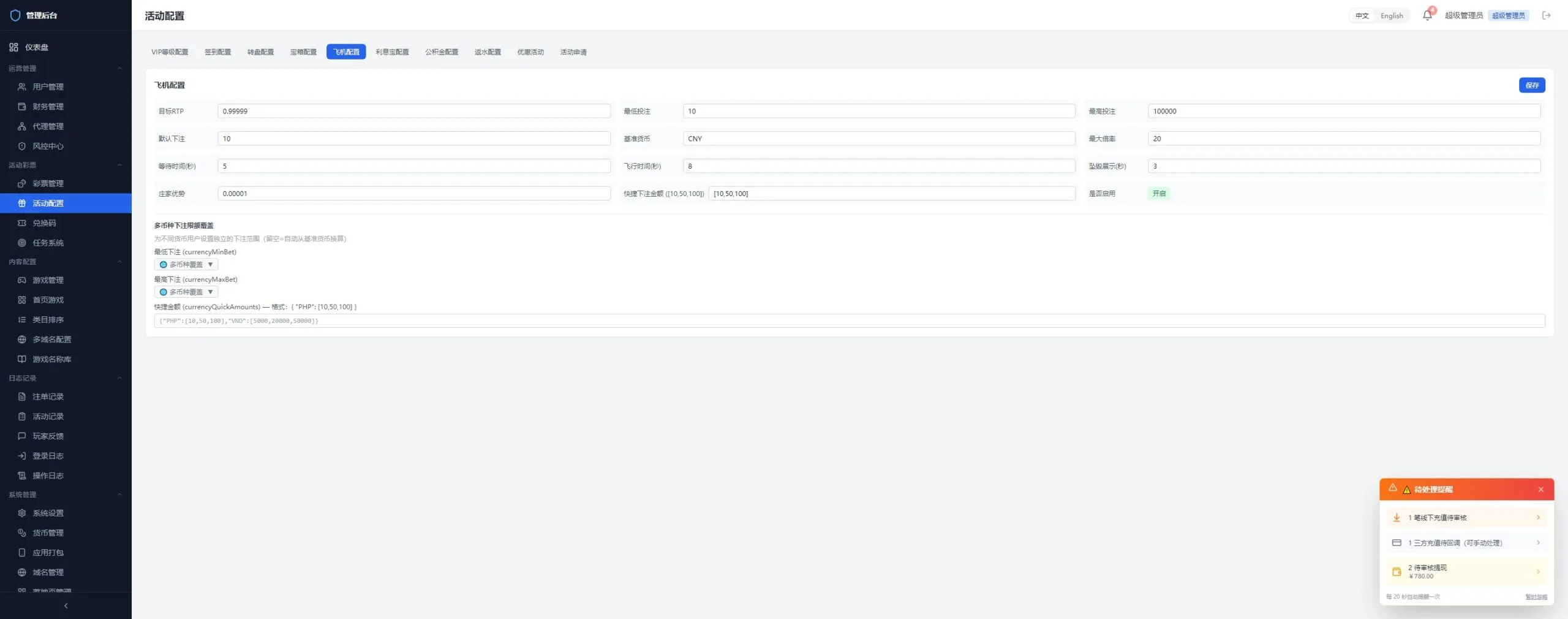Open 彩票管理 in the sidebar

tap(66, 183)
